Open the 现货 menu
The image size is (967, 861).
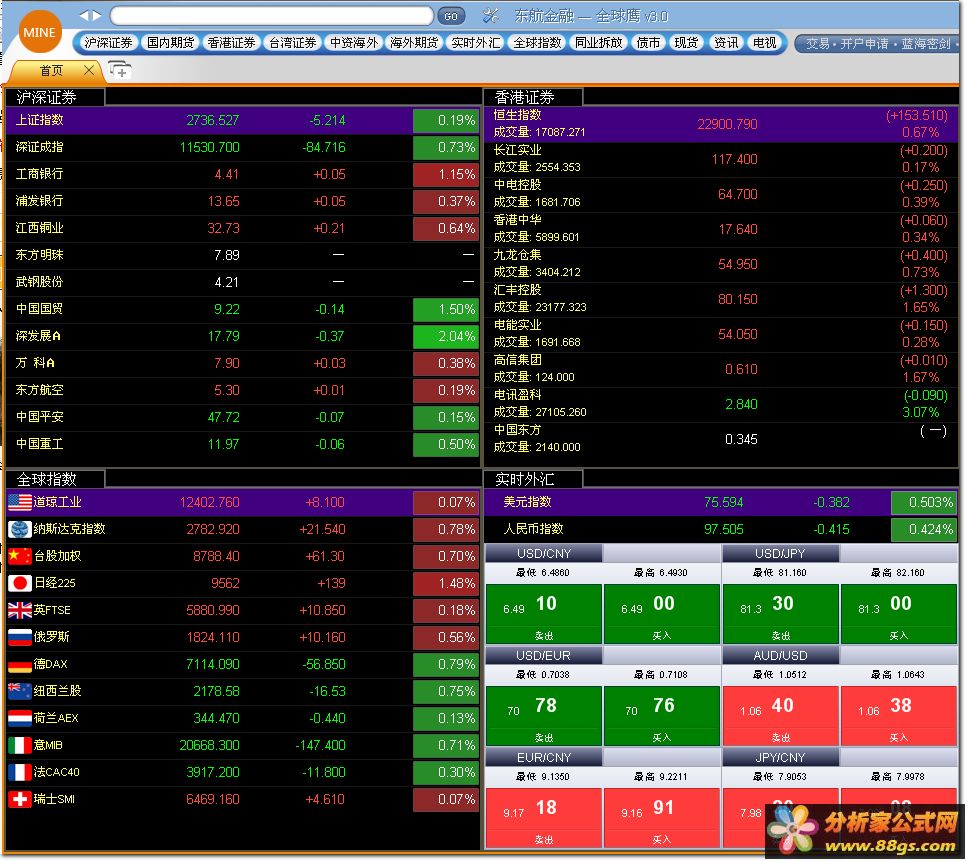coord(686,43)
